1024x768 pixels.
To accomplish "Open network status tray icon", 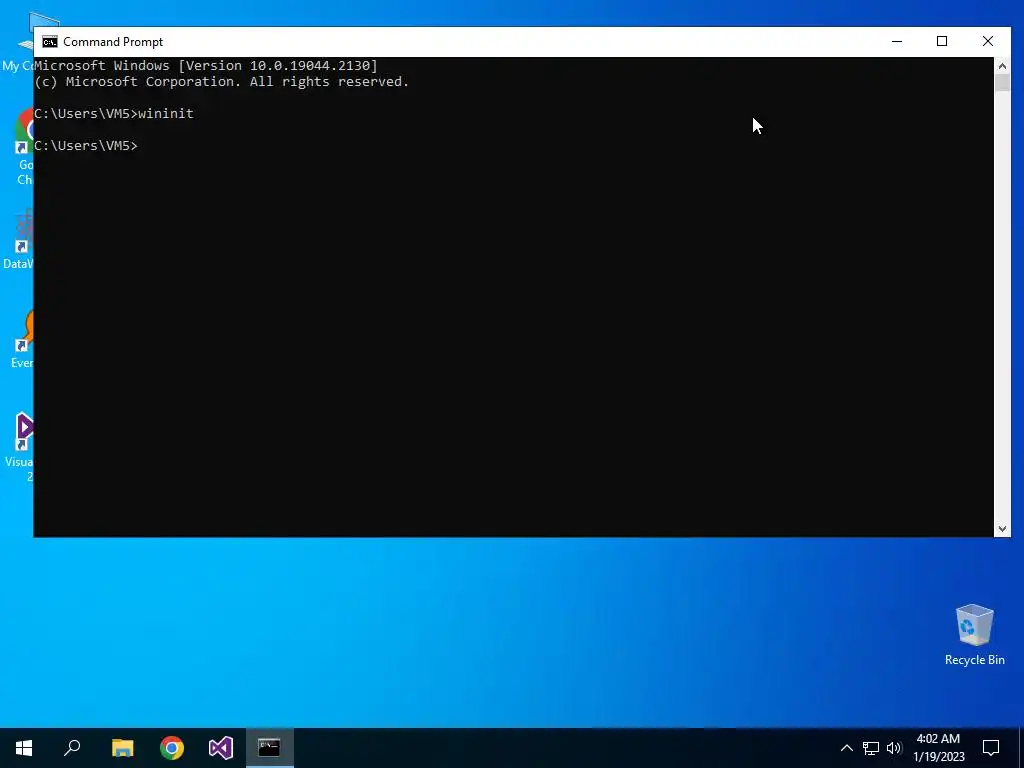I will pyautogui.click(x=871, y=748).
